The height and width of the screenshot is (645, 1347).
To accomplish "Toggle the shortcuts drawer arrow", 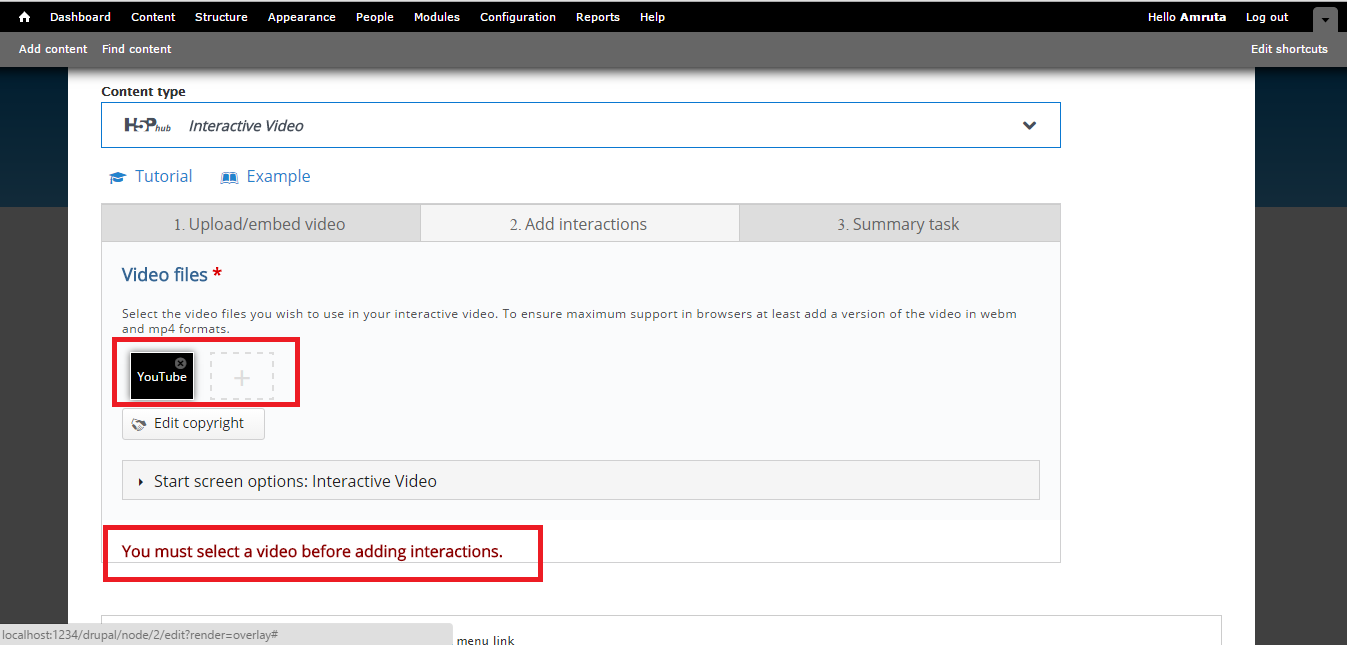I will tap(1325, 20).
